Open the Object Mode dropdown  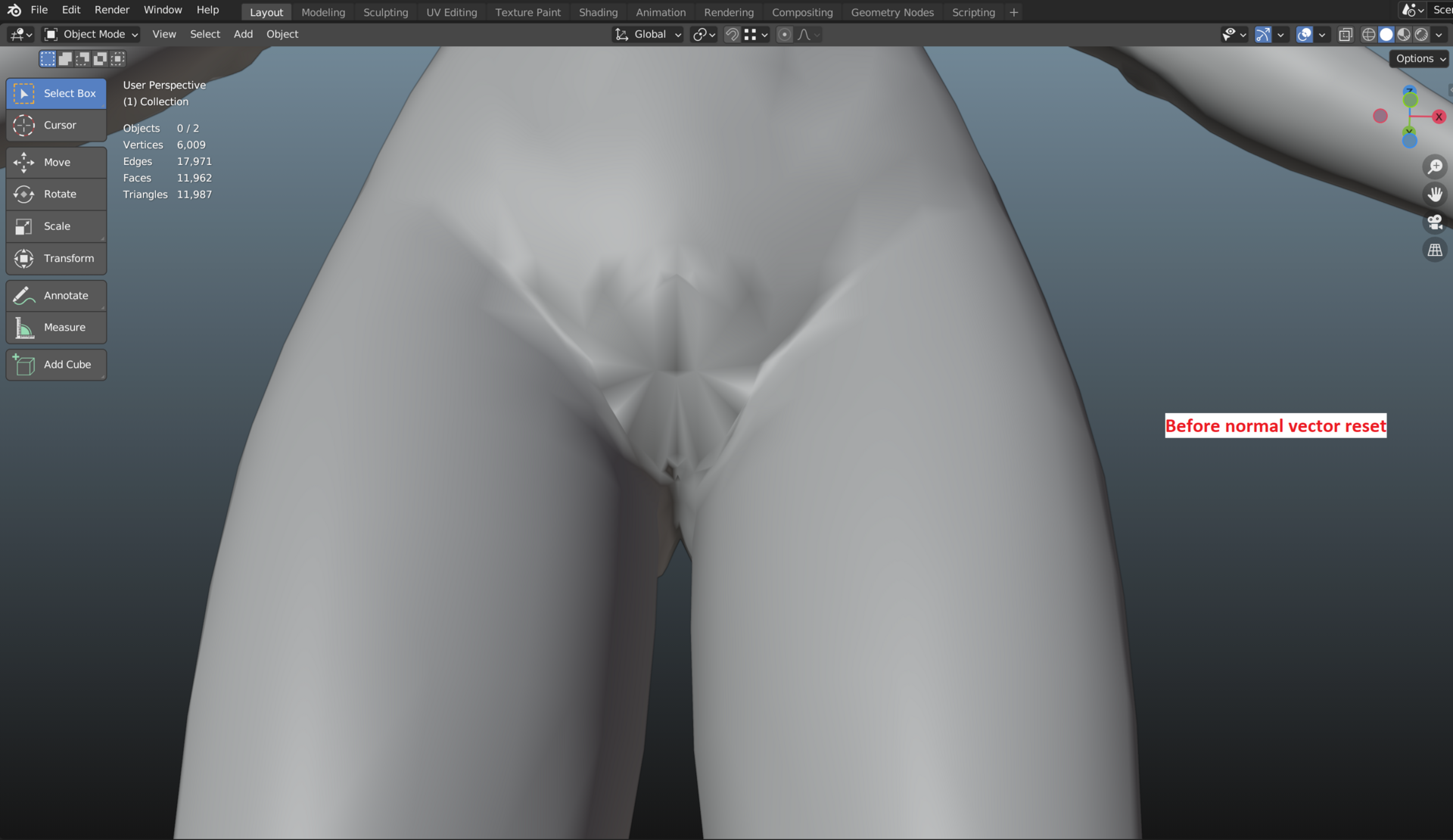(91, 35)
